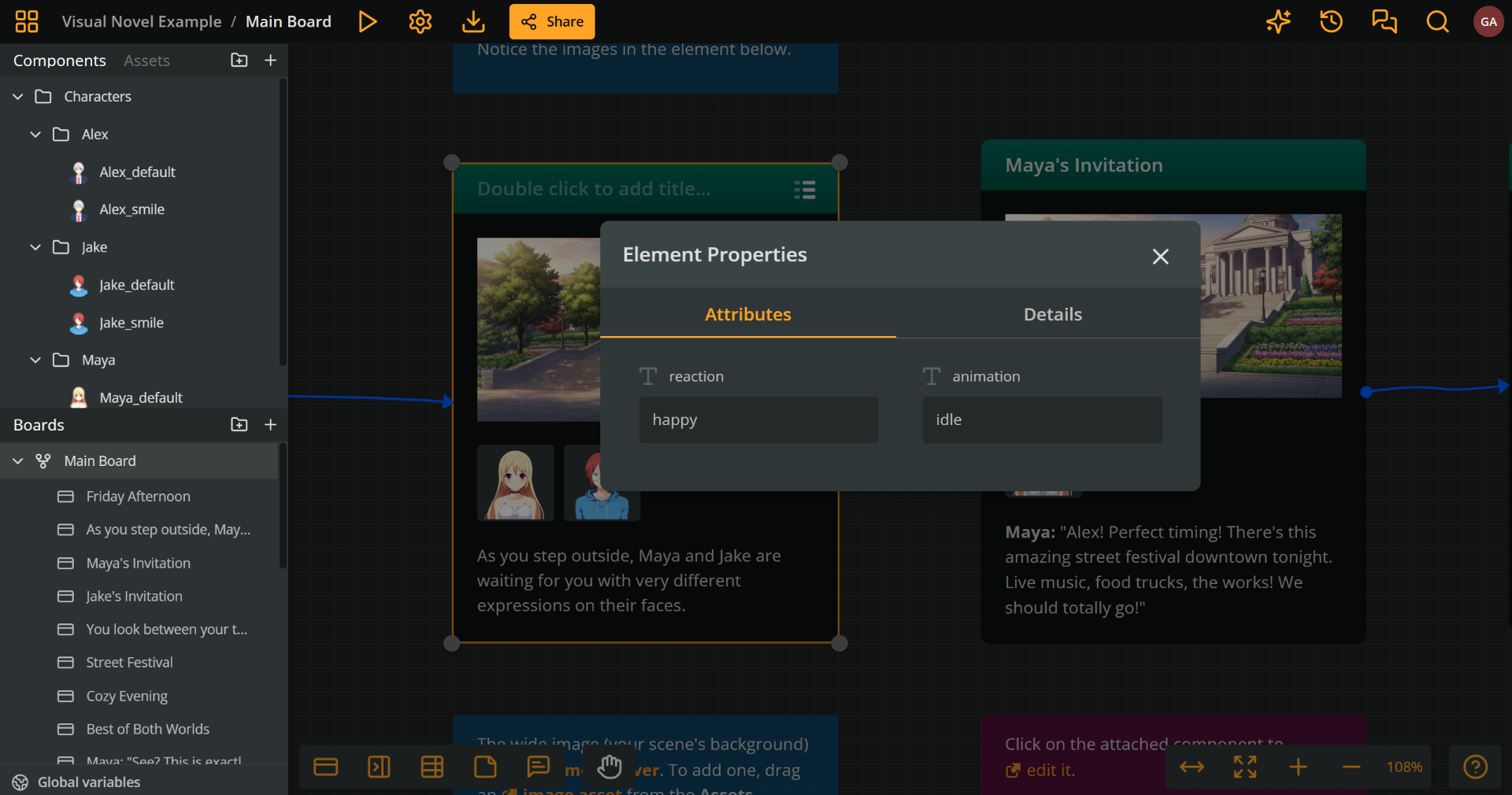Open the comments chat icon
The image size is (1512, 795).
[1384, 21]
